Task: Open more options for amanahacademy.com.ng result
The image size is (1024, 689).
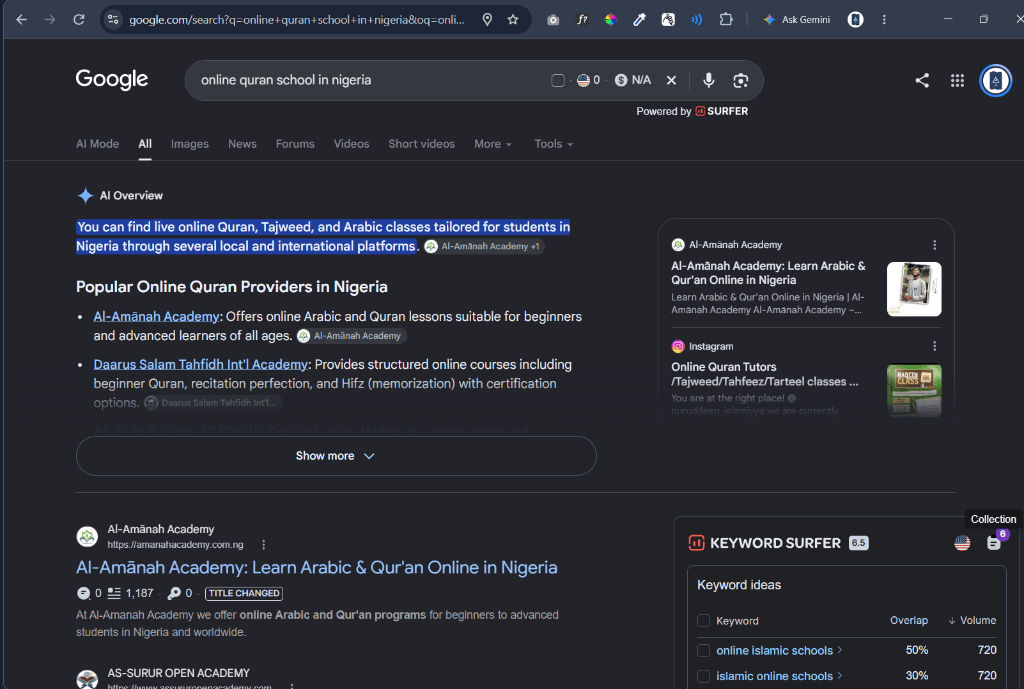Action: pos(264,545)
